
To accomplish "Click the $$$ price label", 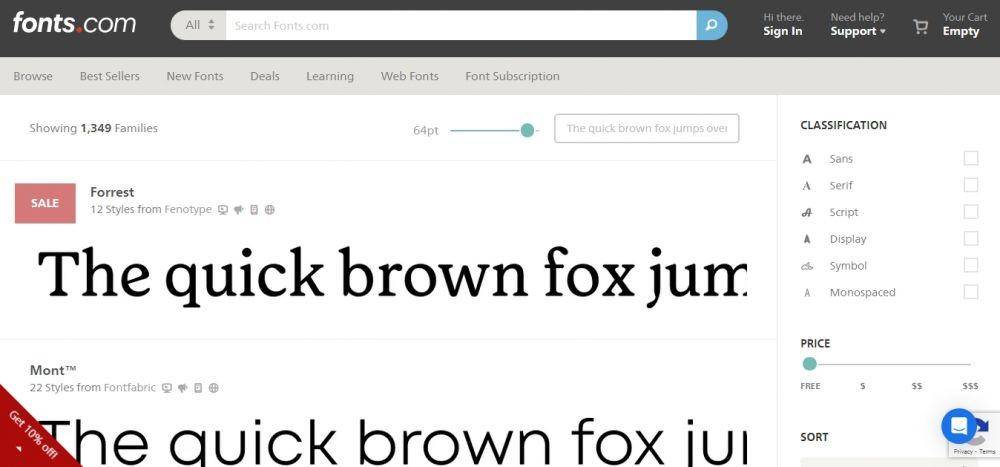I will tap(970, 386).
